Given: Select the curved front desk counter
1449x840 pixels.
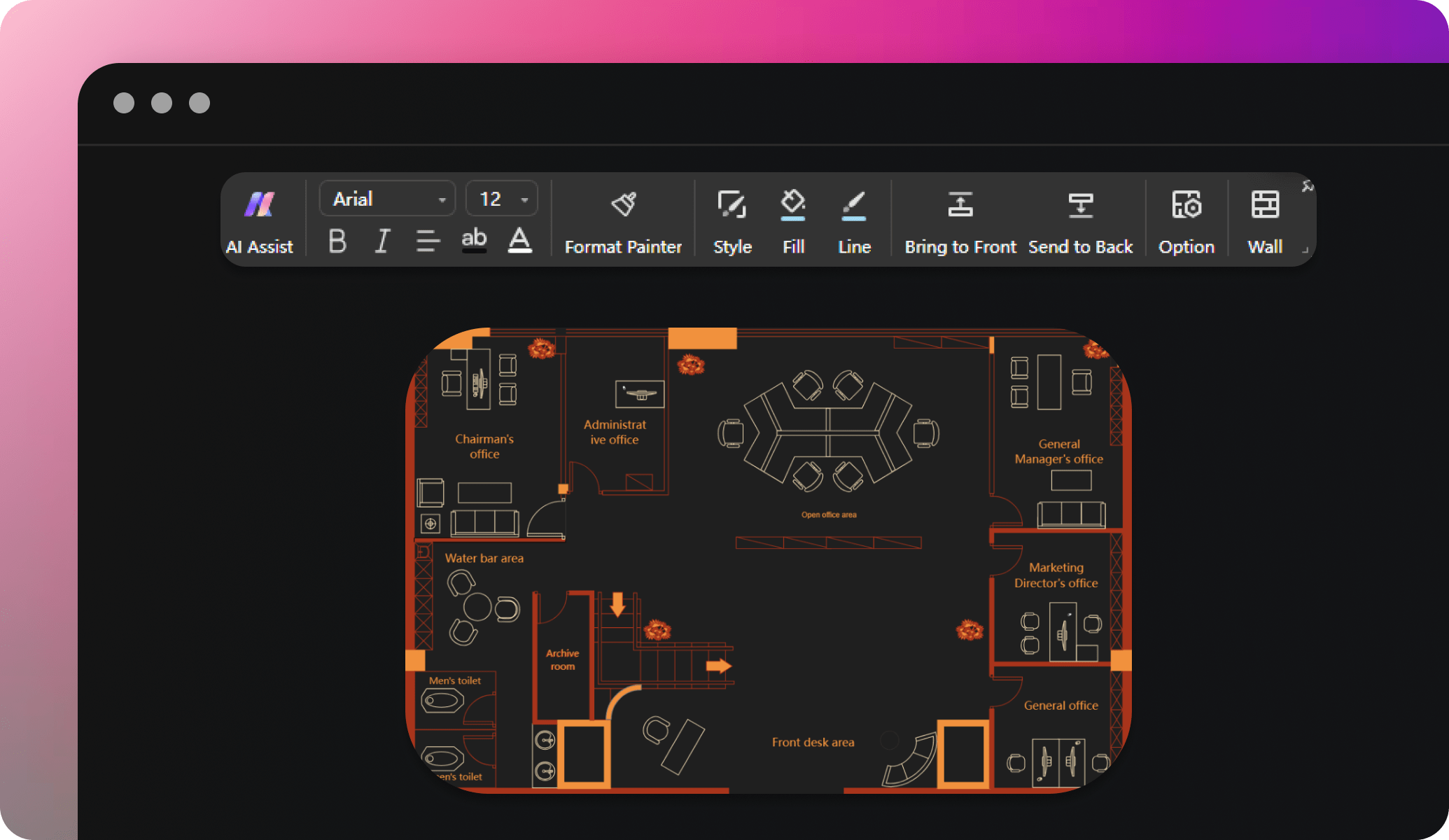Looking at the screenshot, I should 911,759.
